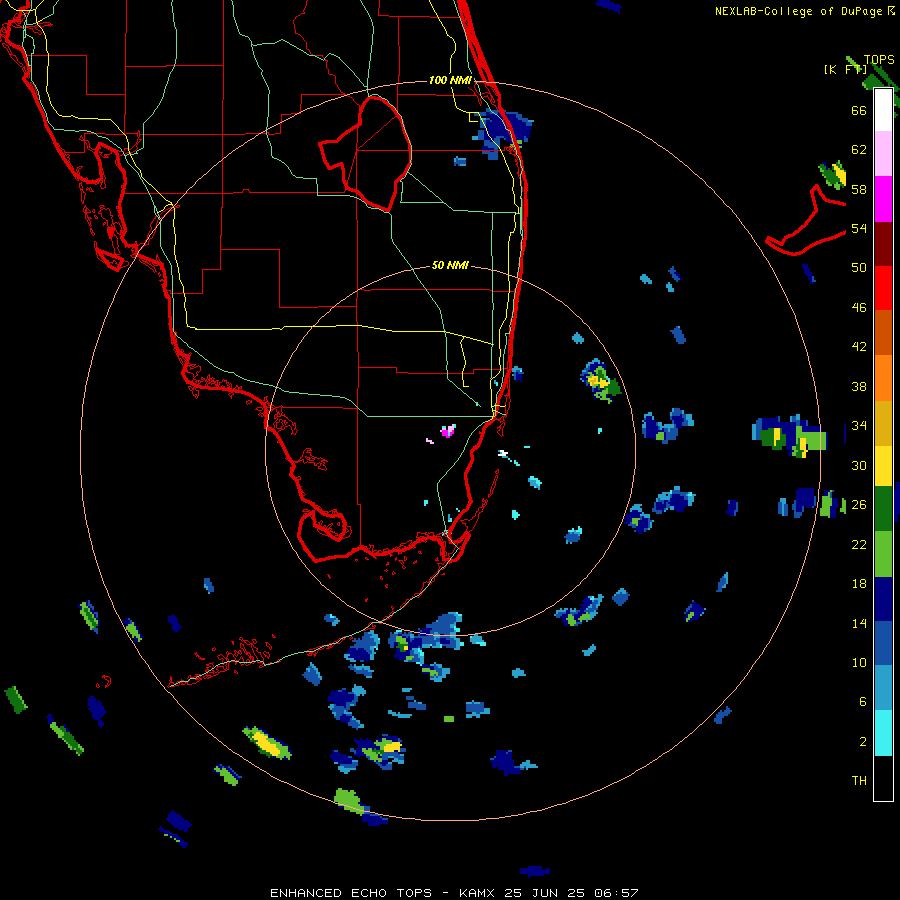Click the dark orange legend swatch
900x900 pixels.
click(883, 333)
